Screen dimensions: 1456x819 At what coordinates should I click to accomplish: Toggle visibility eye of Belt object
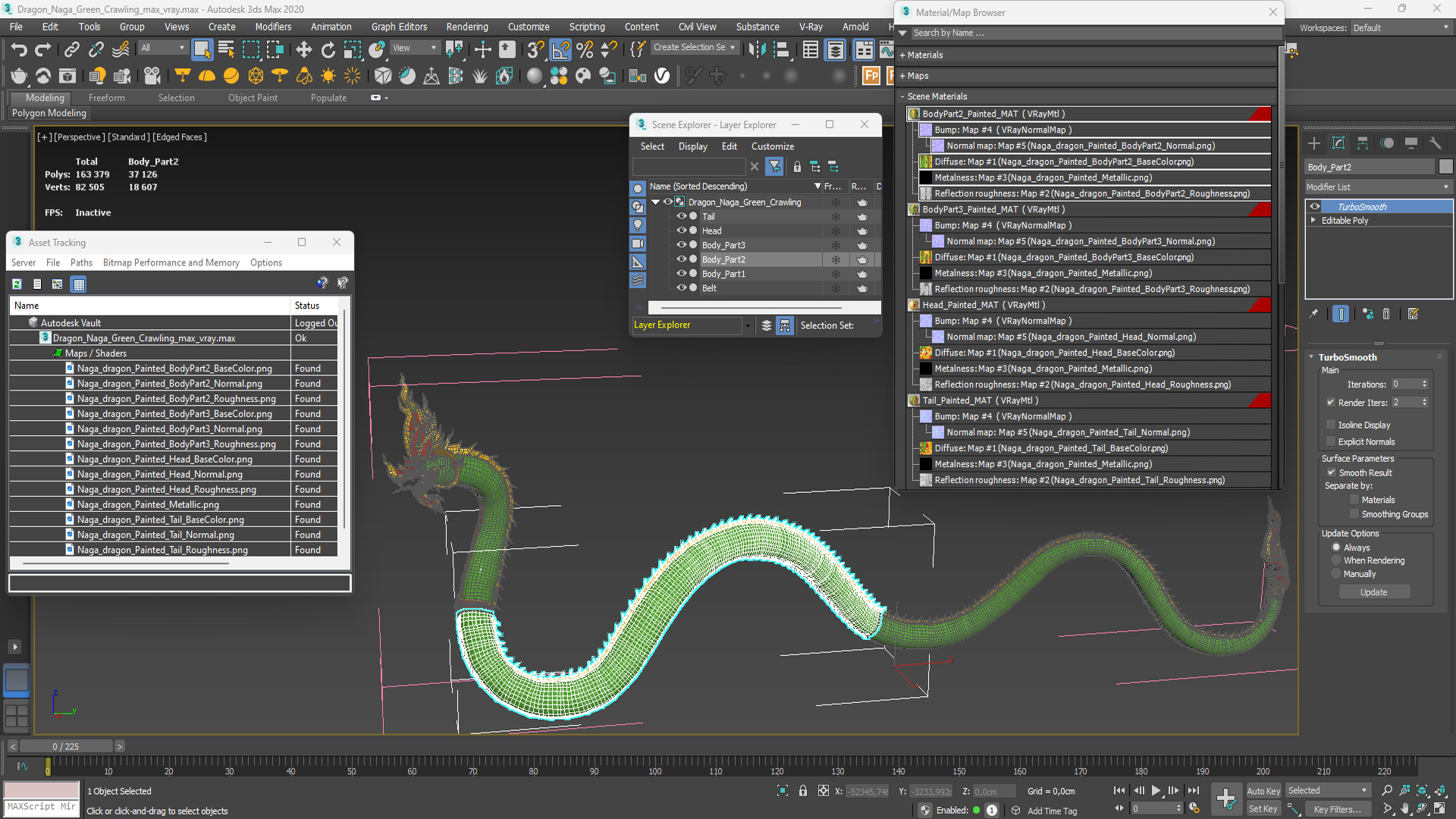(x=681, y=288)
